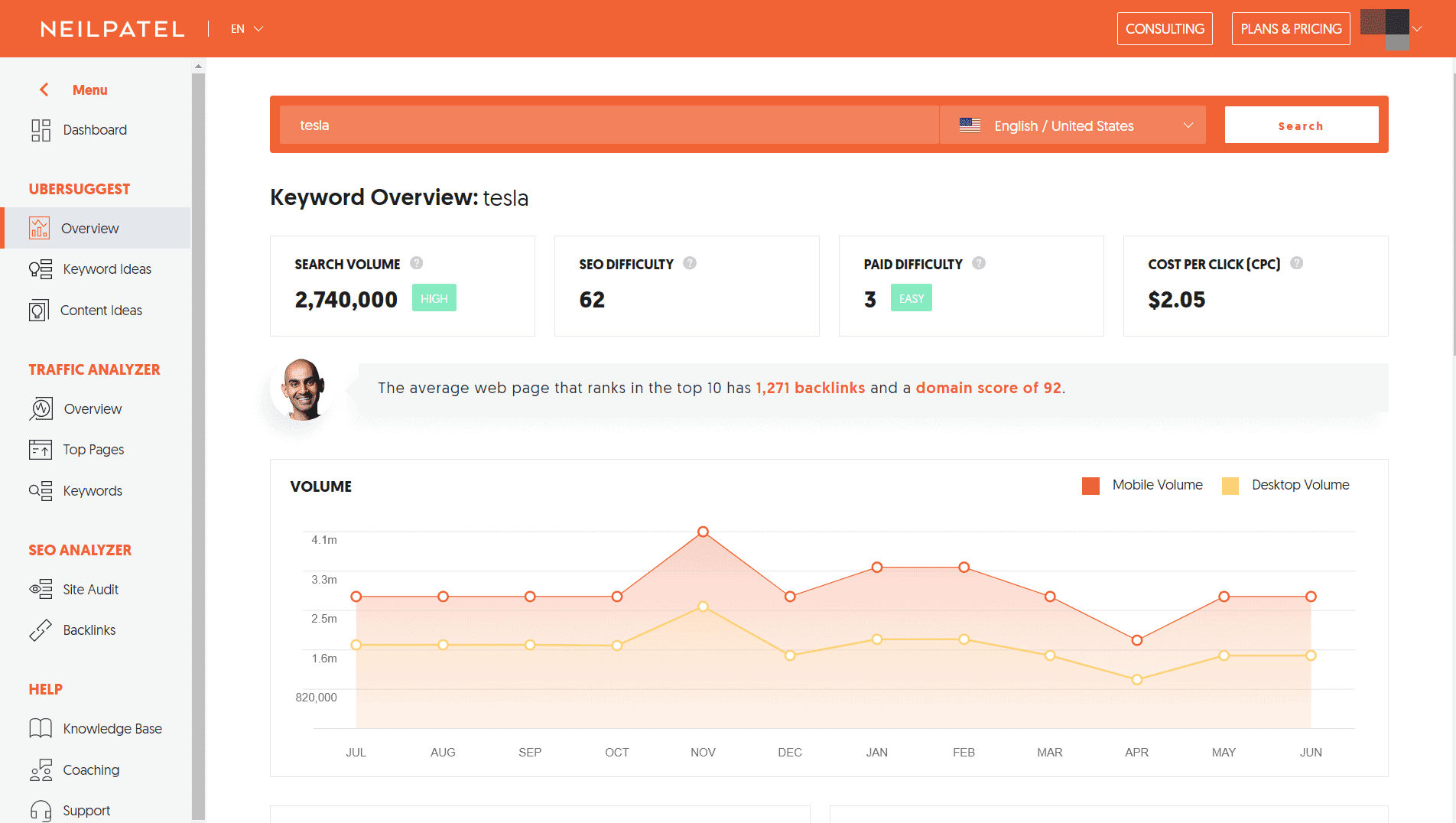Click the Site Audit eye icon
This screenshot has width=1456, height=823.
tap(41, 589)
